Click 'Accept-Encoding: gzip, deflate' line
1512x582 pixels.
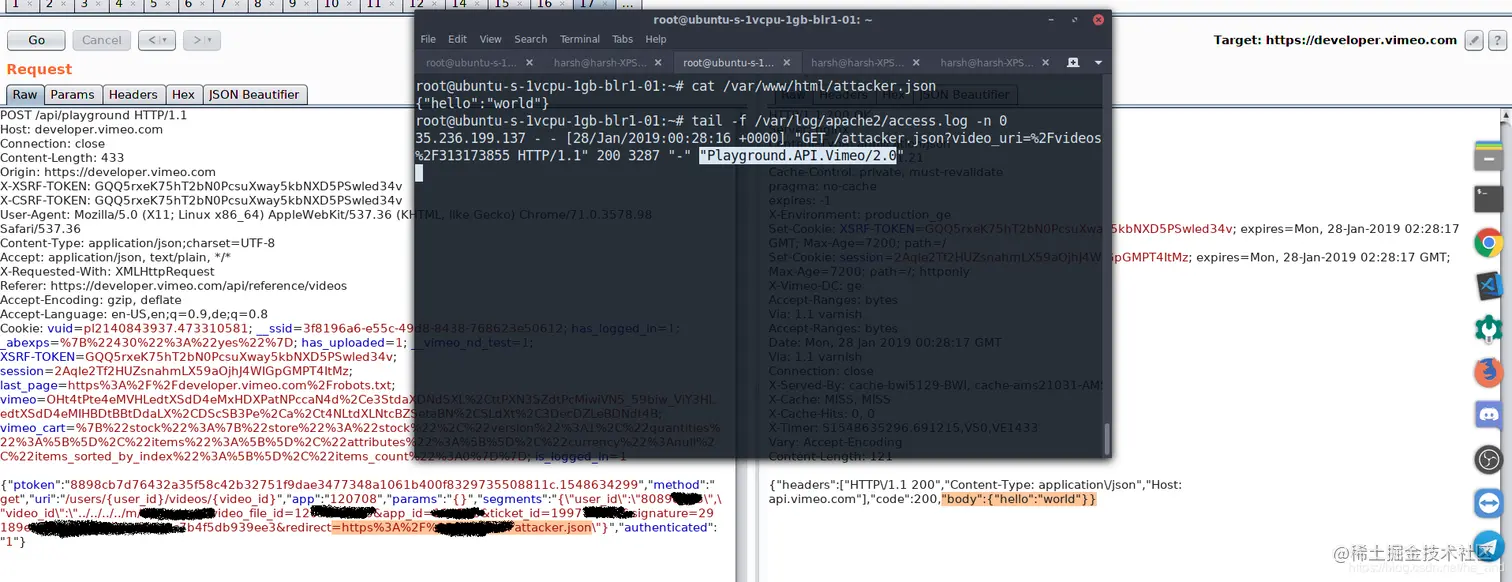[91, 299]
